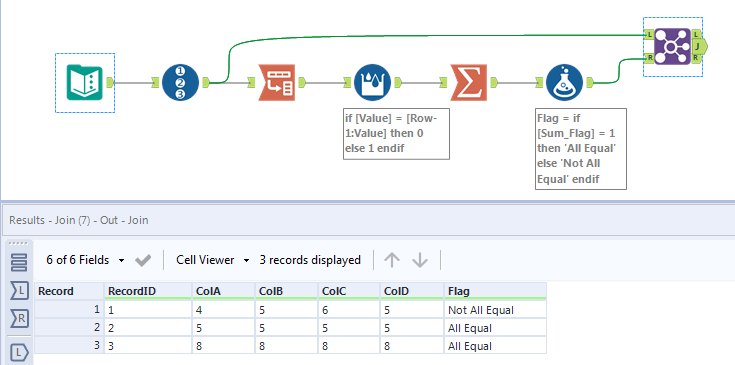Image resolution: width=735 pixels, height=365 pixels.
Task: Click Transpose tool output anchor
Action: [302, 83]
